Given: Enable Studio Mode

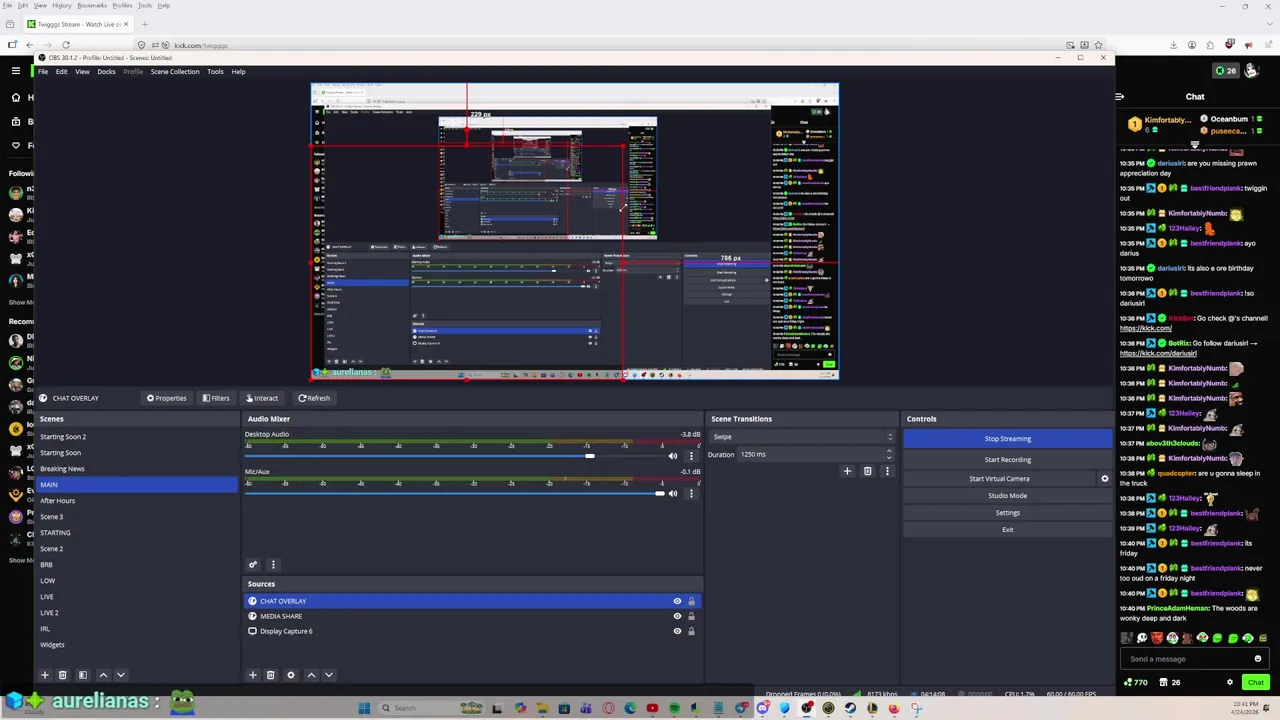Looking at the screenshot, I should click(1007, 496).
